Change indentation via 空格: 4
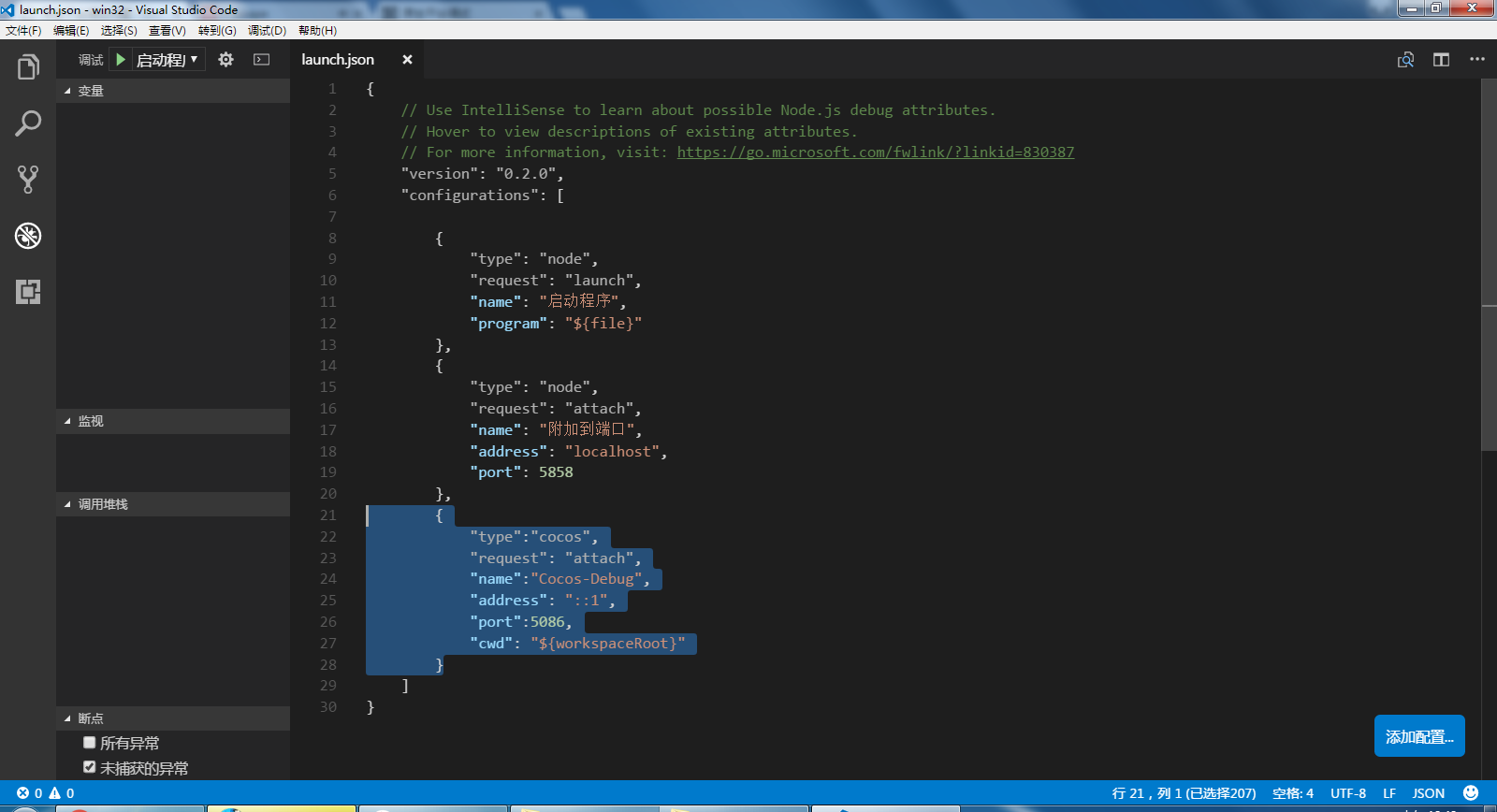1497x812 pixels. 1292,793
